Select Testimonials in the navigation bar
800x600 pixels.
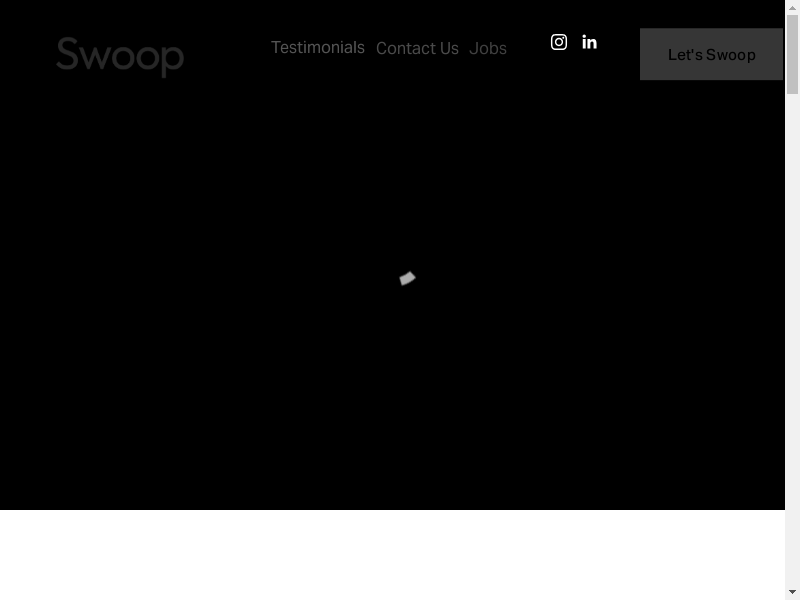click(317, 47)
